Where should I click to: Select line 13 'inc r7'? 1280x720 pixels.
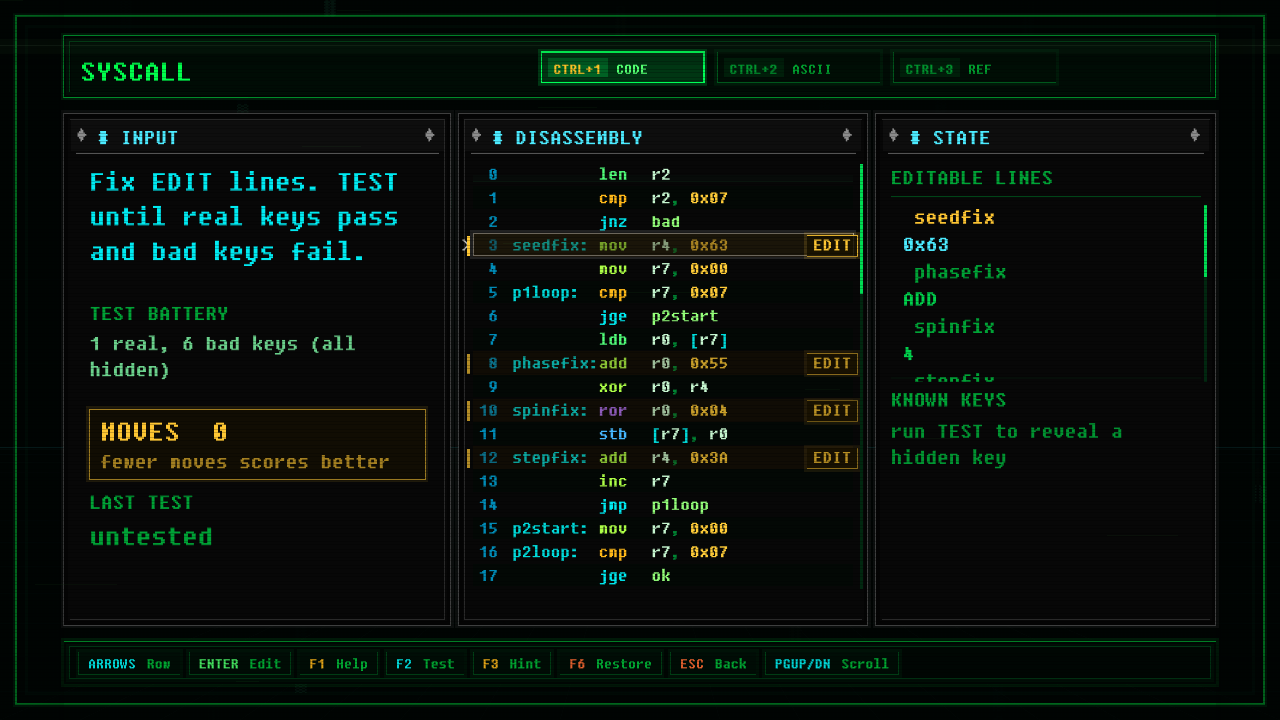[x=663, y=481]
